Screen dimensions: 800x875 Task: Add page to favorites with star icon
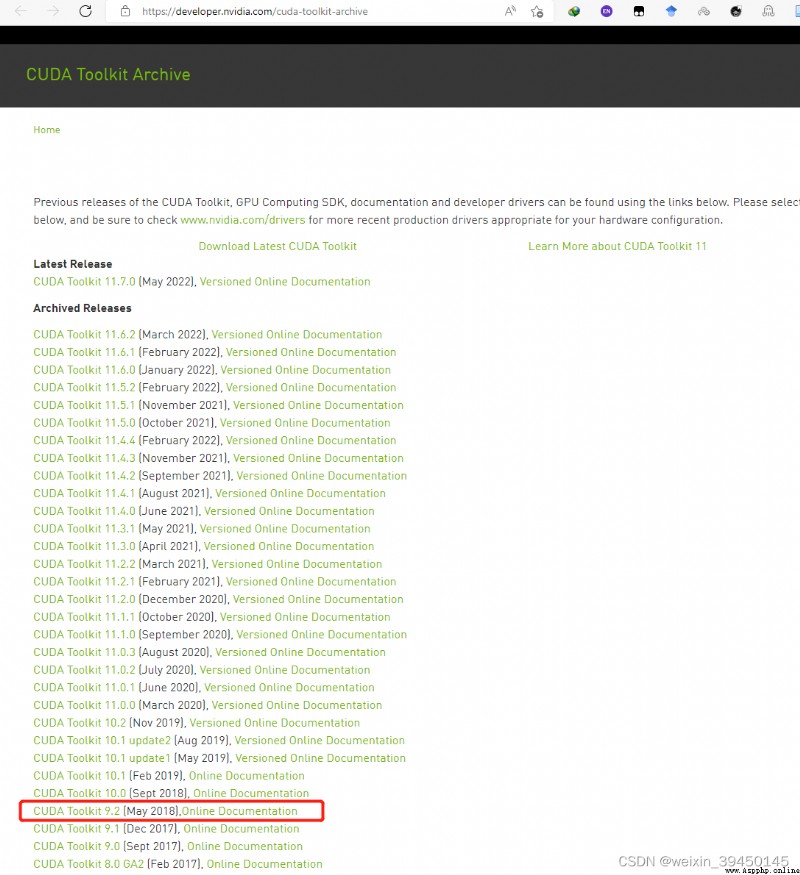[x=537, y=11]
